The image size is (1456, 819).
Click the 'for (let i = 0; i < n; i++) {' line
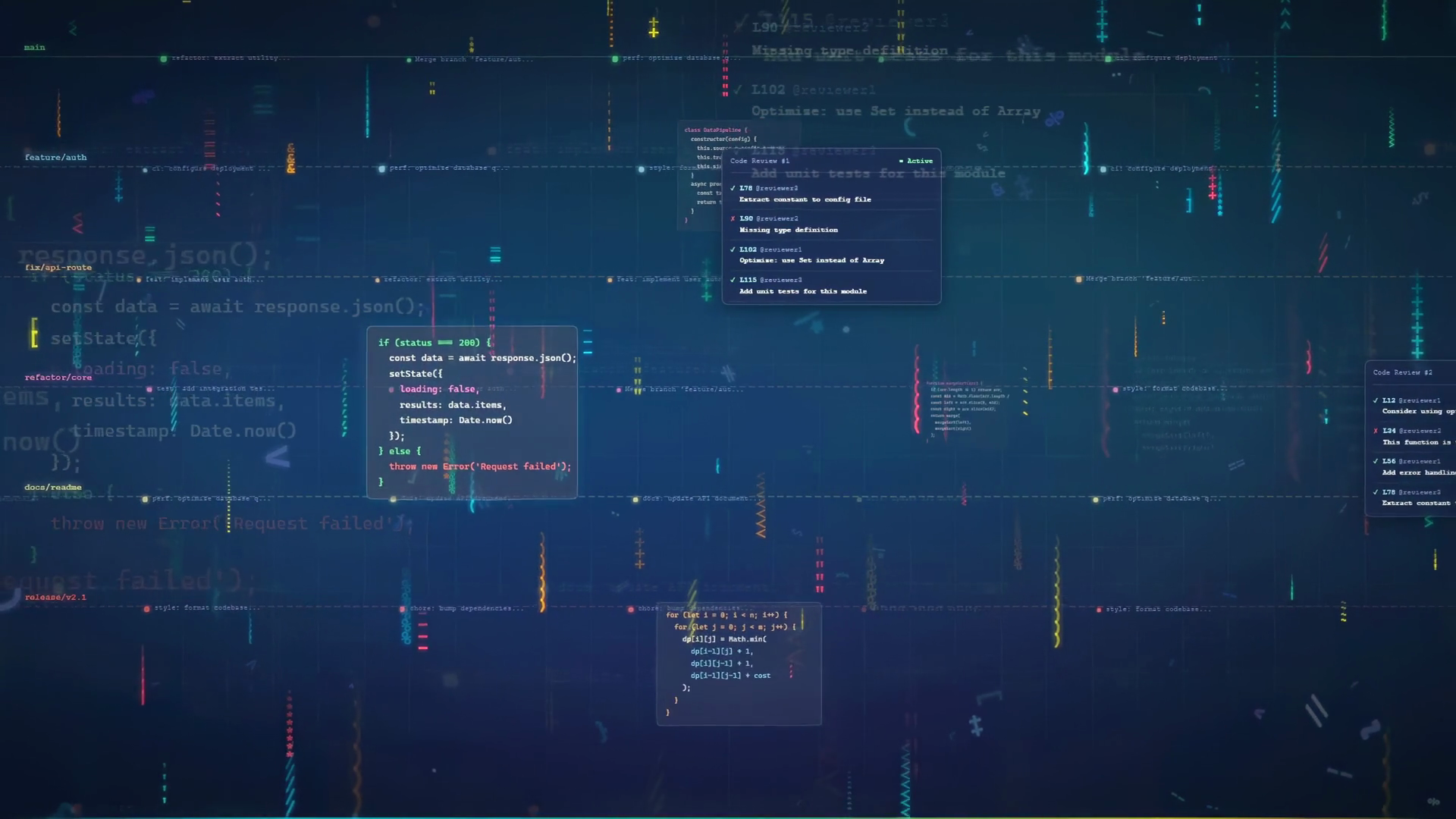click(726, 615)
